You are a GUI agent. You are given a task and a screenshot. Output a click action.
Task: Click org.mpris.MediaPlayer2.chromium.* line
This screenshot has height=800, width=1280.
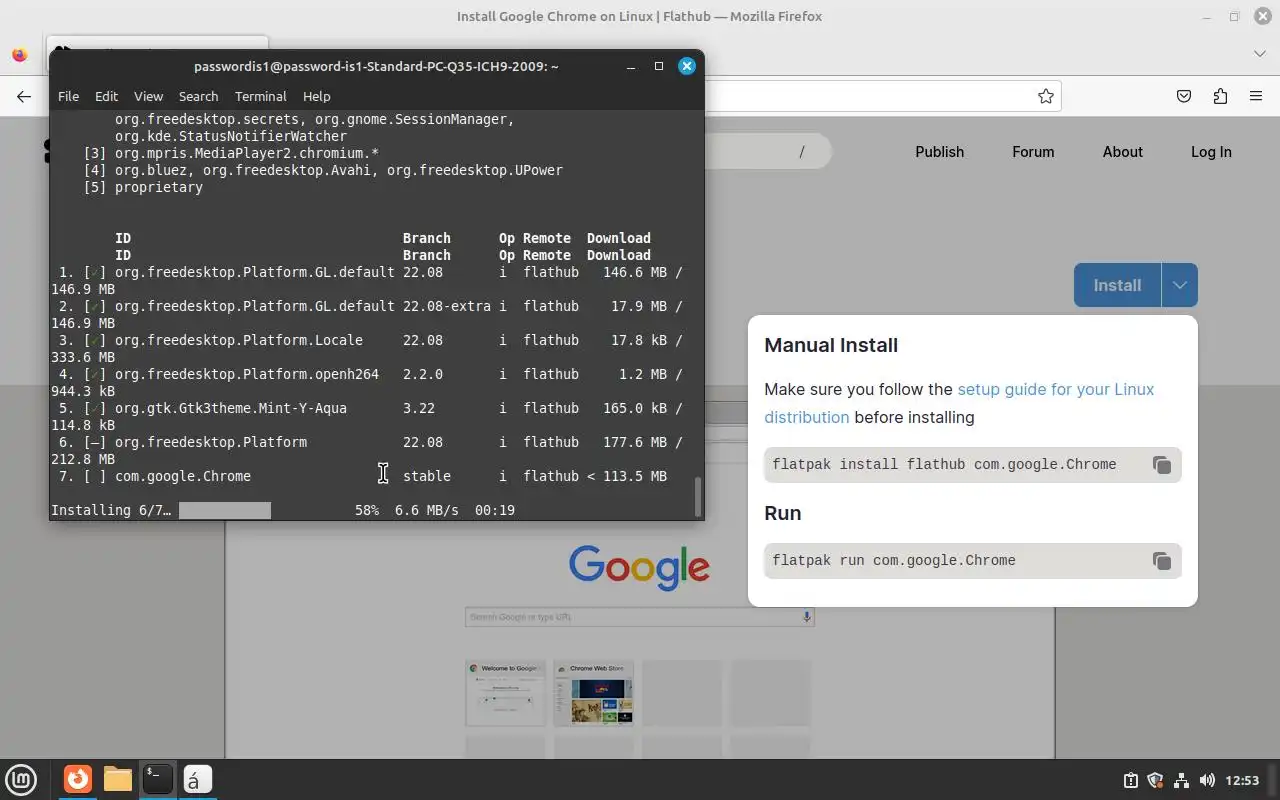pyautogui.click(x=247, y=153)
